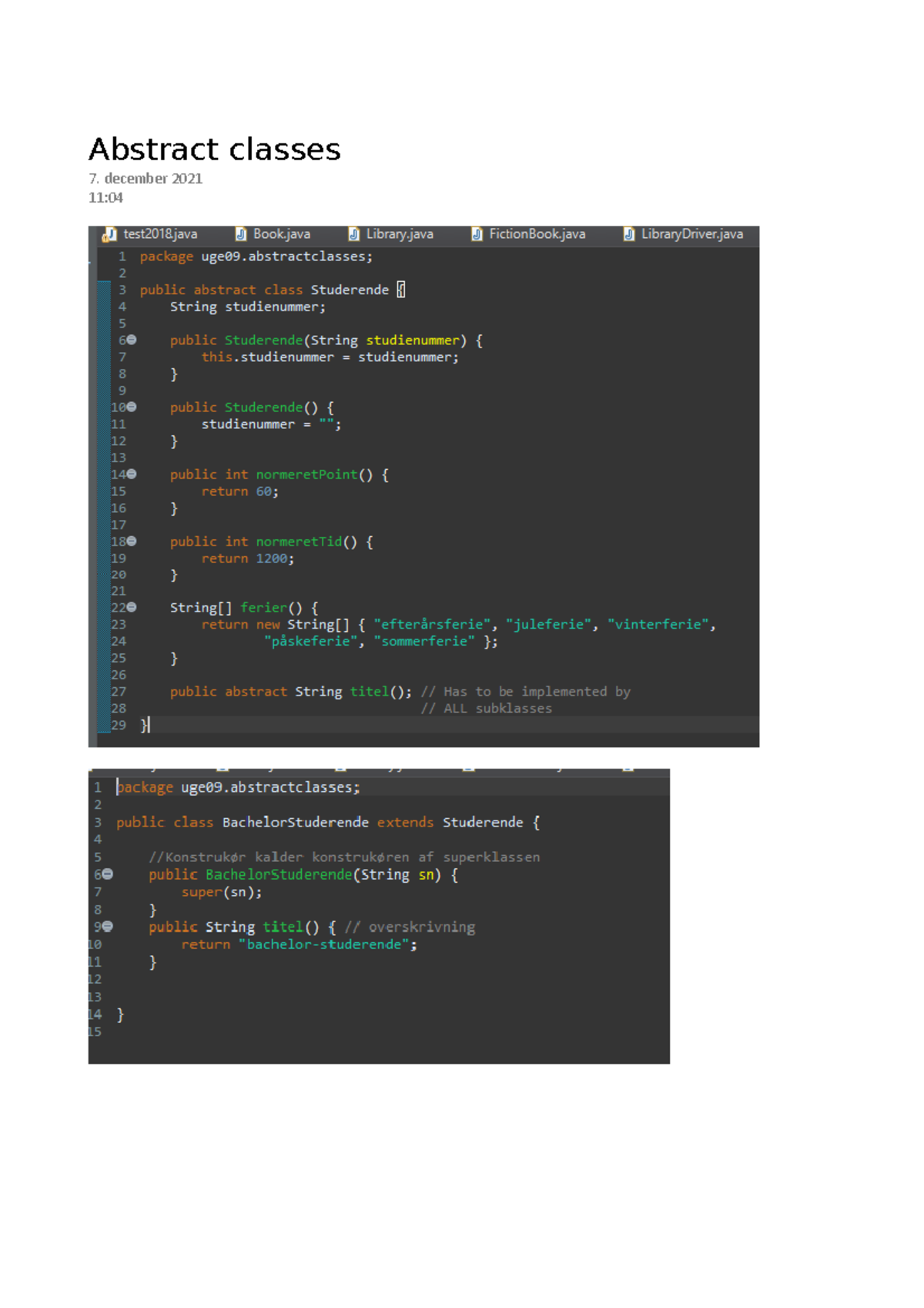
Task: Fold the BachelorStuderende constructor at line 6
Action: pos(108,874)
